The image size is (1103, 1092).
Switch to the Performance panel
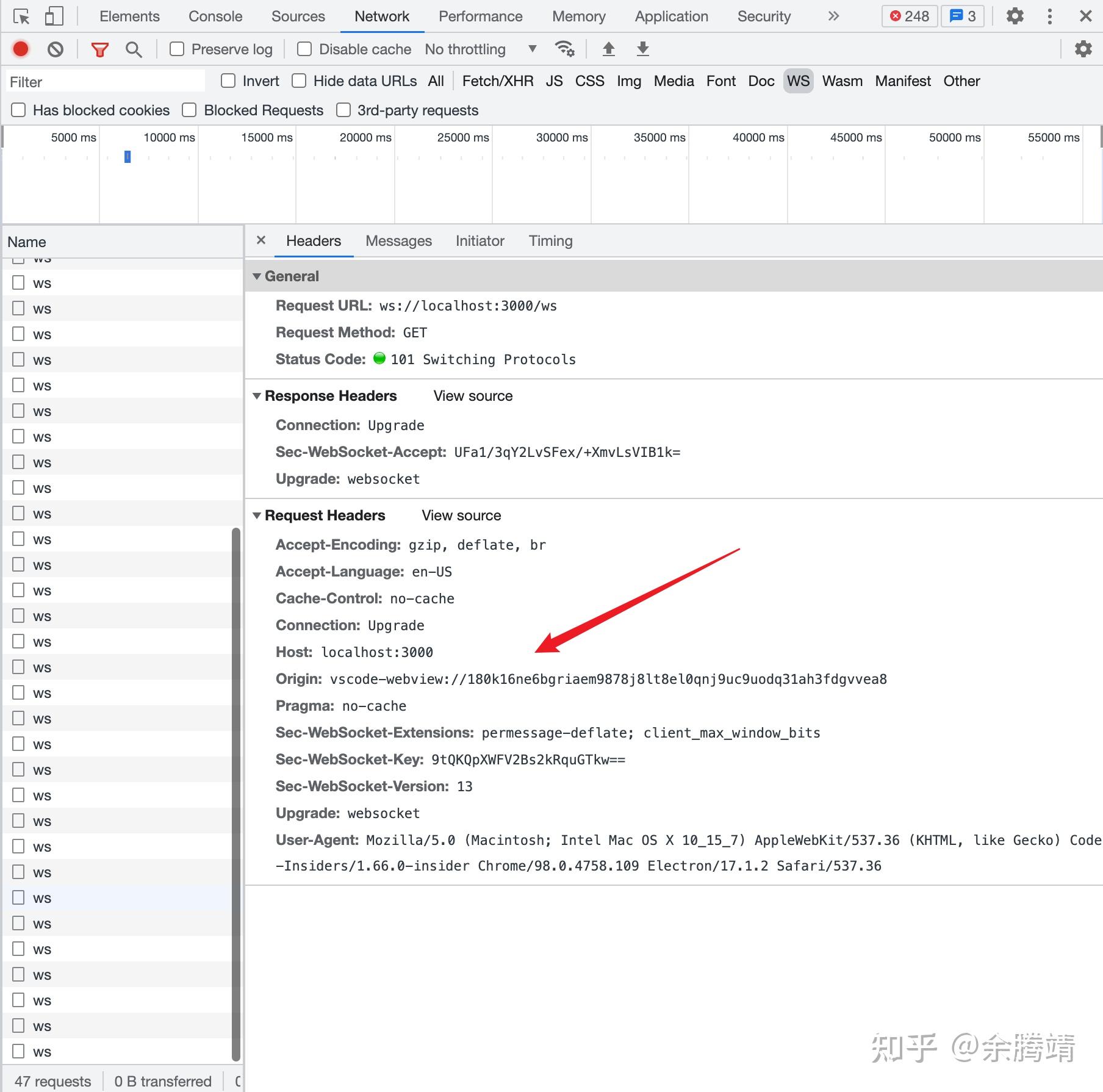tap(480, 16)
